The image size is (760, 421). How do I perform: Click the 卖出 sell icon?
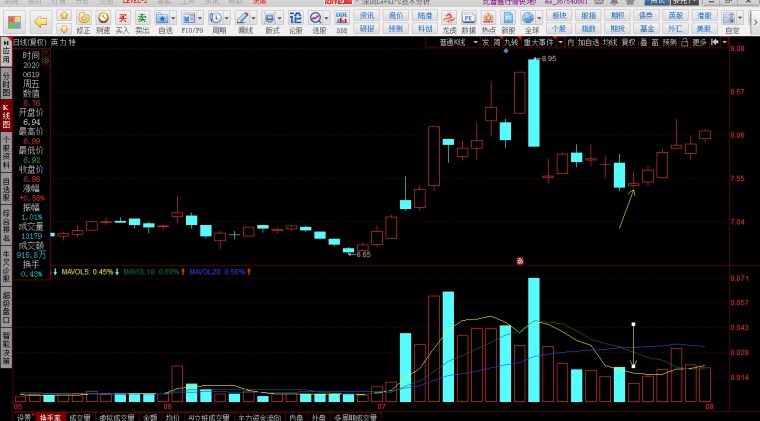(x=143, y=19)
